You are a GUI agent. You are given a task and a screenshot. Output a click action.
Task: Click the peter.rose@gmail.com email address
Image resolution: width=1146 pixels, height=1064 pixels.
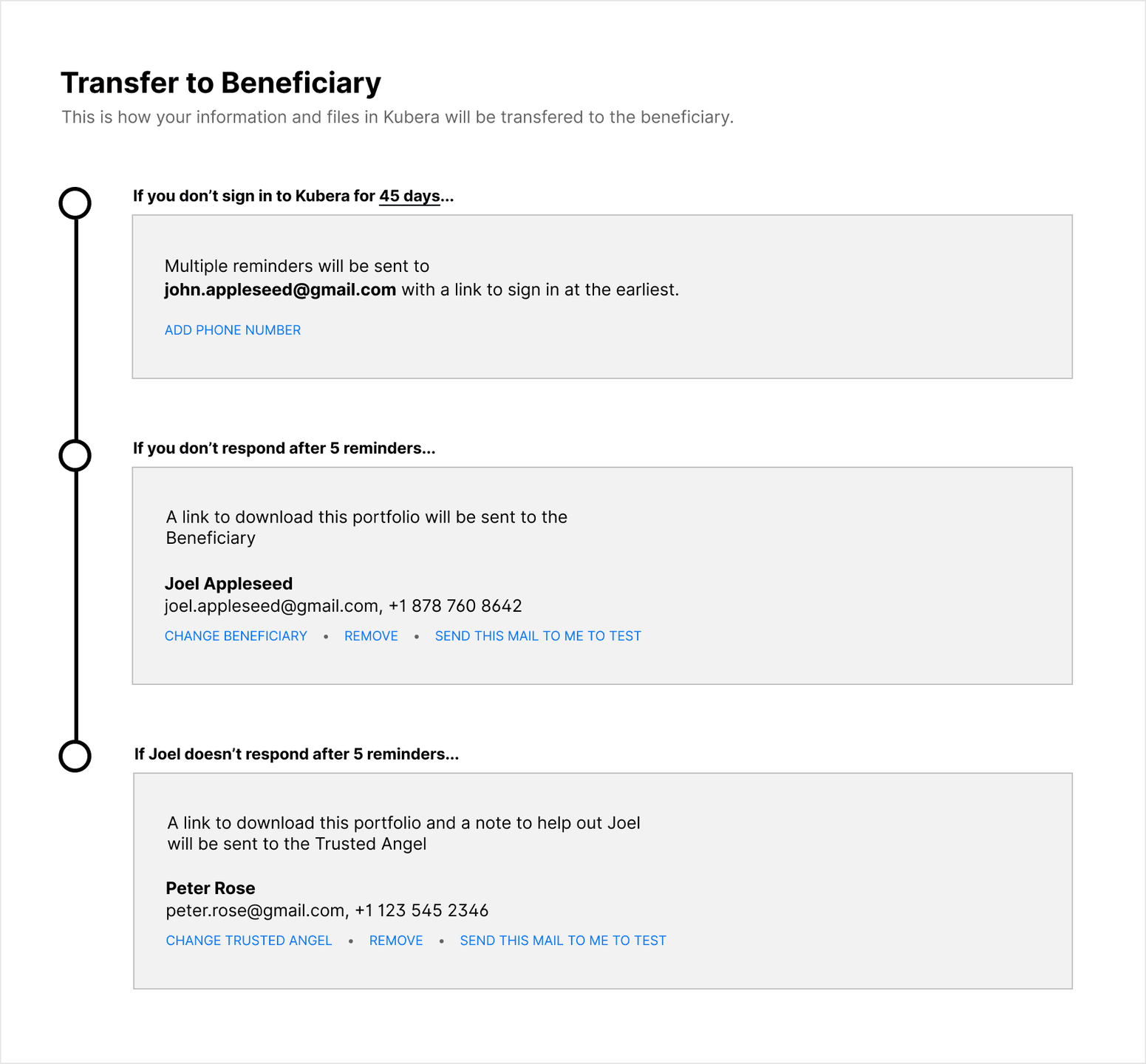(x=255, y=911)
